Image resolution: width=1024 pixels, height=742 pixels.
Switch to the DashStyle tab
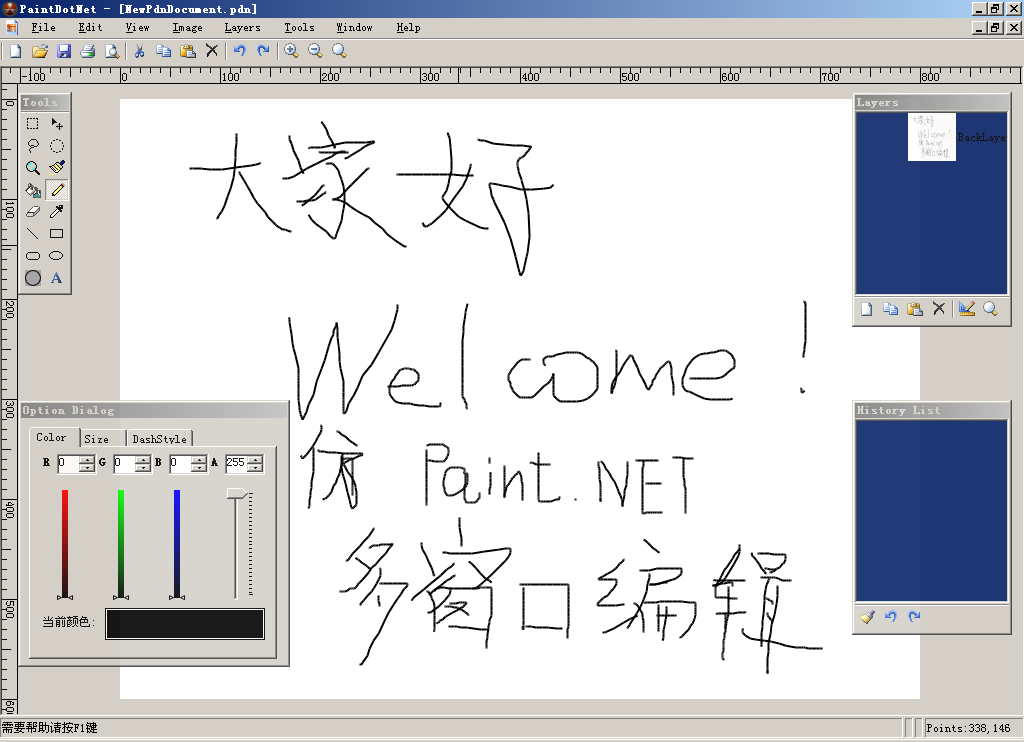tap(159, 439)
